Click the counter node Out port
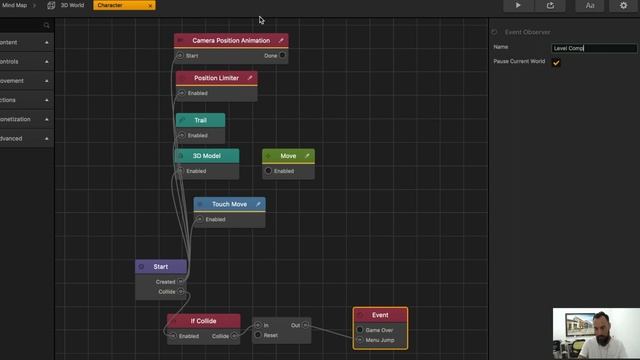The height and width of the screenshot is (360, 640). [x=305, y=325]
